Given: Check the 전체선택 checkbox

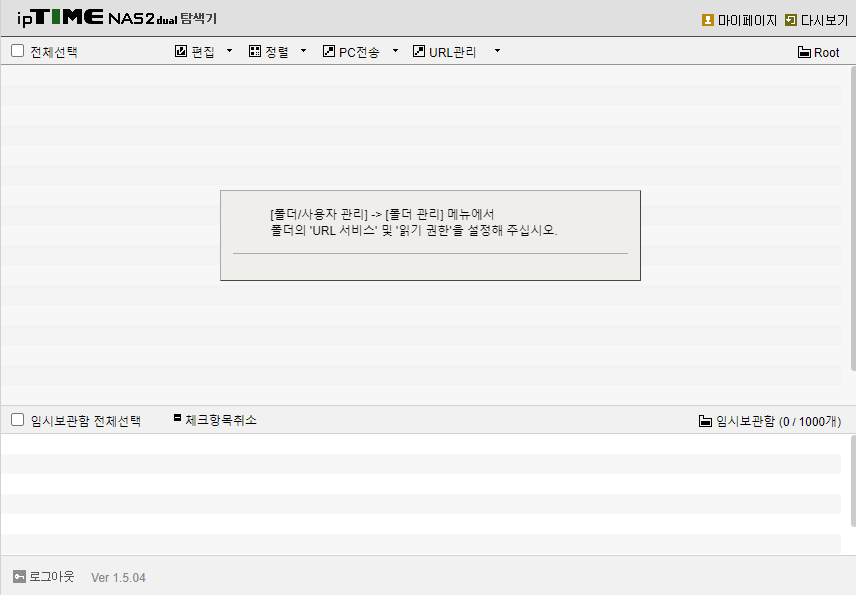Looking at the screenshot, I should point(17,51).
